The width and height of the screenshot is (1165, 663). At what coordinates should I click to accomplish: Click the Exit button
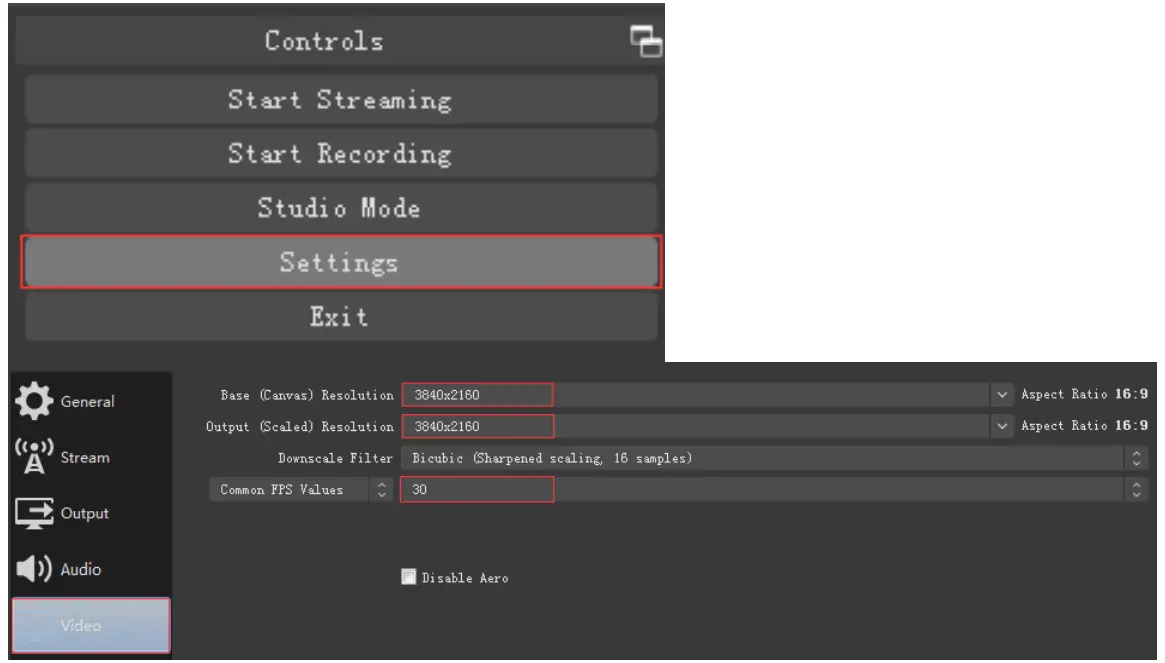point(341,317)
